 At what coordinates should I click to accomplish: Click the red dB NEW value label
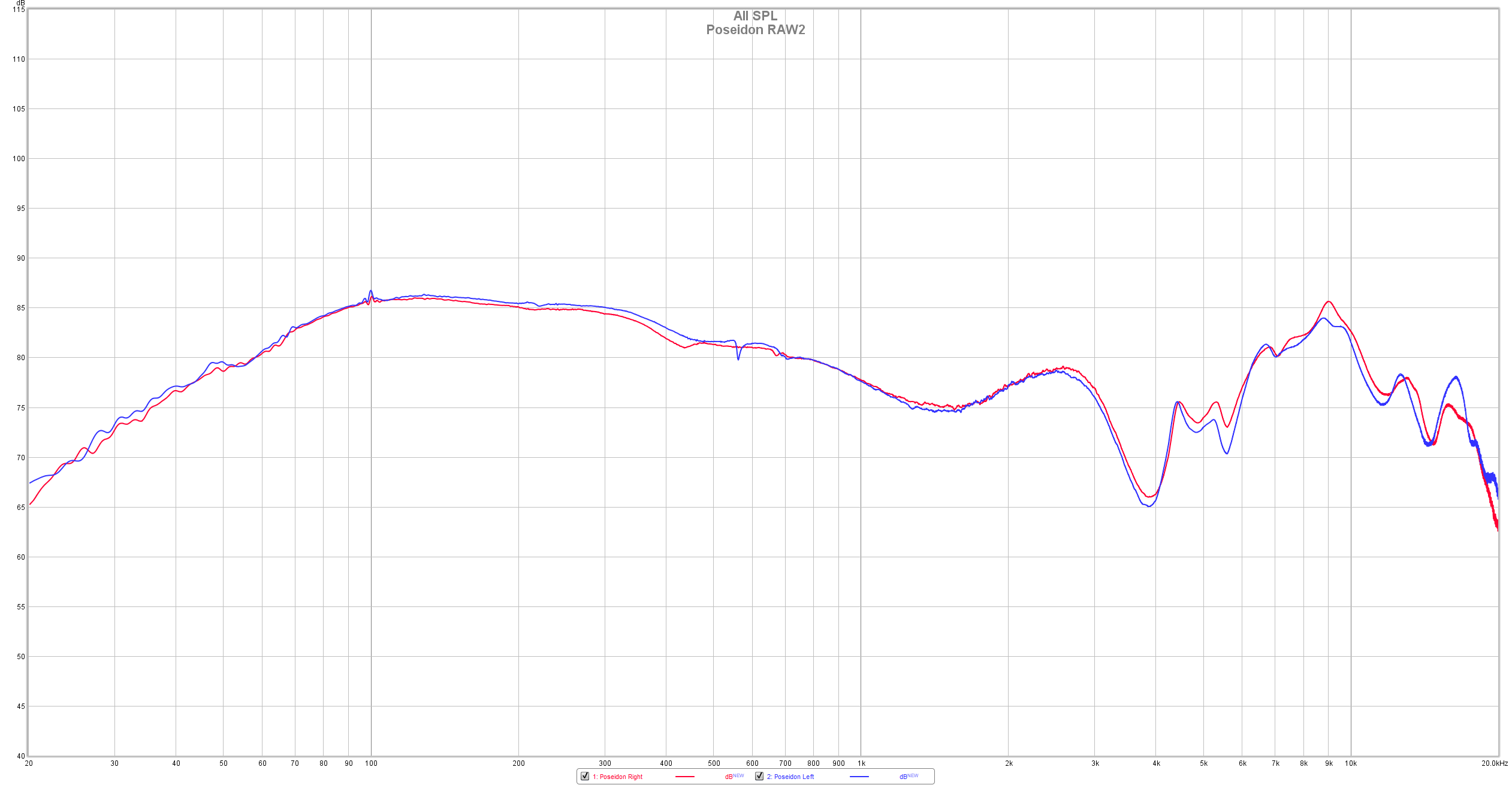coord(734,776)
